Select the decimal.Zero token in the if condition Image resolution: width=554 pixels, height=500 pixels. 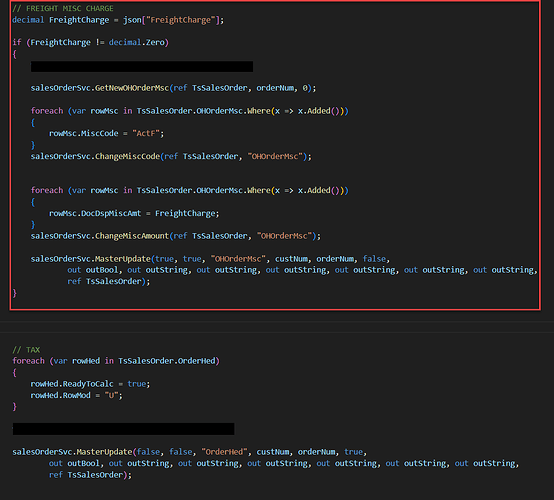pos(136,42)
